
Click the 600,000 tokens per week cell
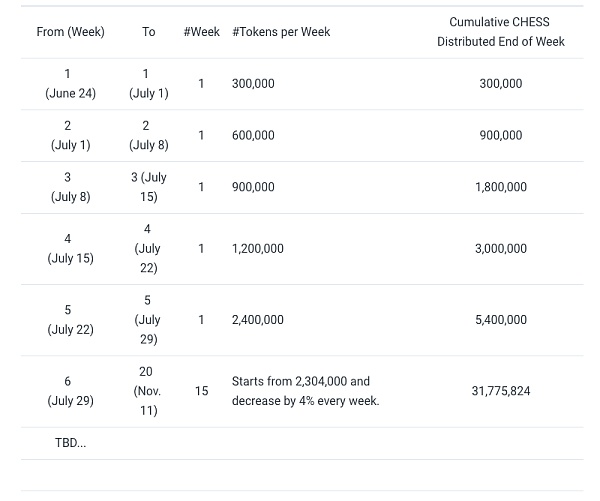(253, 135)
